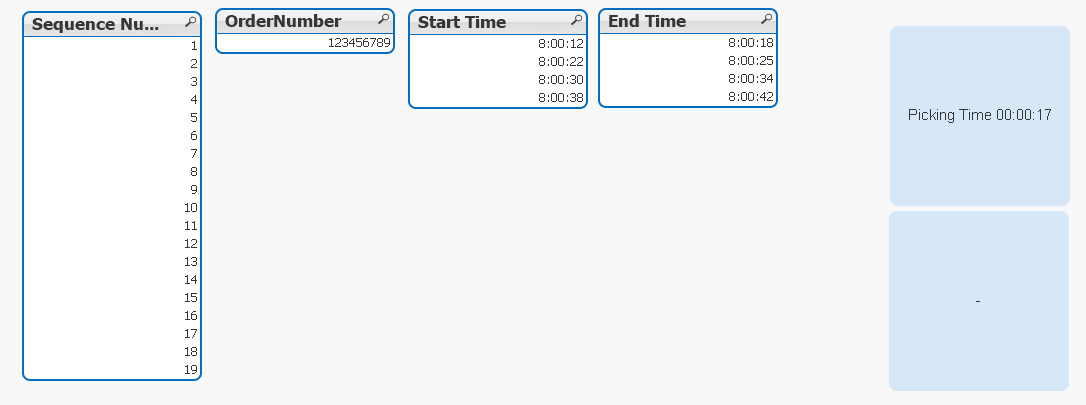
Task: Click the OrderNumber search magnifier icon
Action: (382, 19)
